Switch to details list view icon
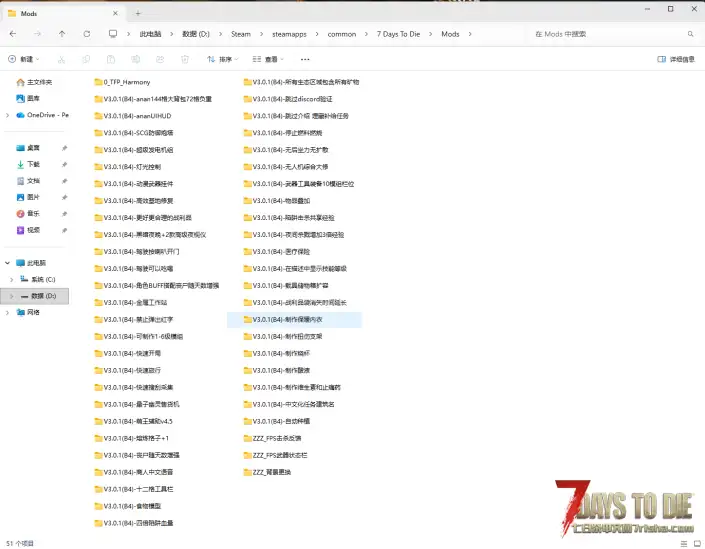Screen dimensions: 705x549 point(684,544)
